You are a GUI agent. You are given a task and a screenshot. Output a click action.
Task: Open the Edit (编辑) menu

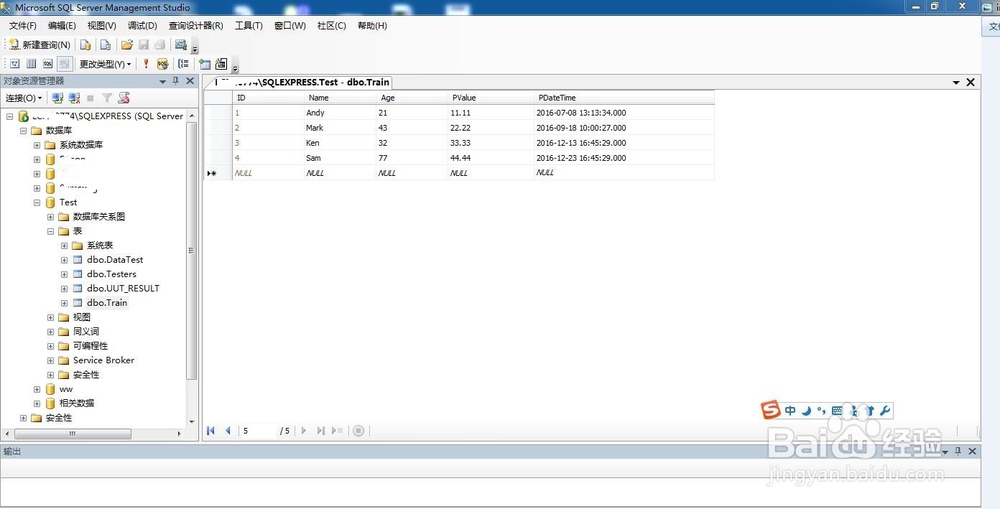click(x=62, y=26)
